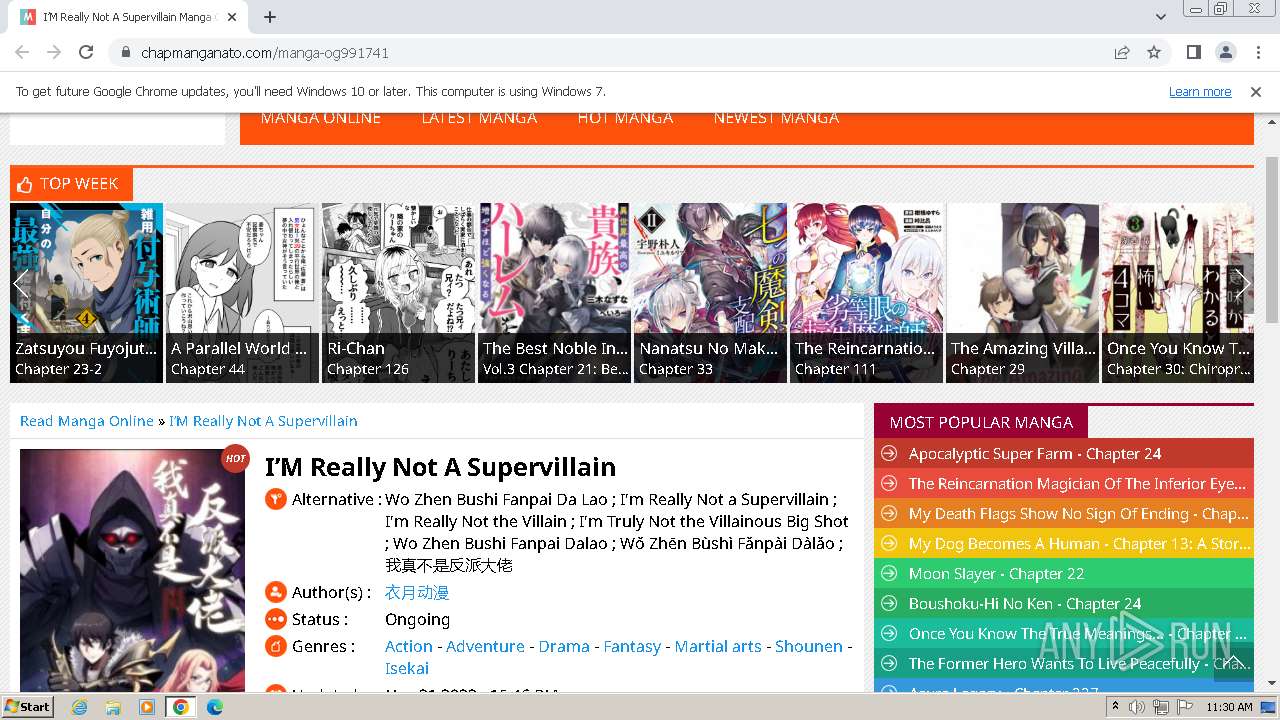Open Zatsuyou Fuyojutsu manga thumbnail

click(86, 292)
